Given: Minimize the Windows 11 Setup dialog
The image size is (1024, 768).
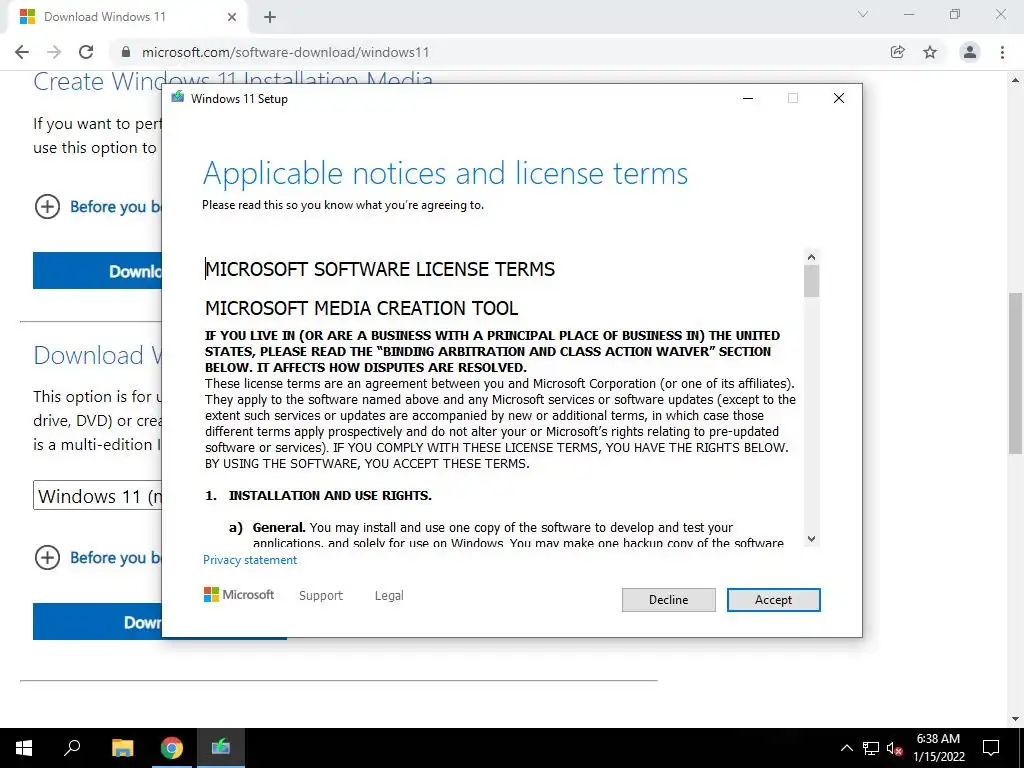Looking at the screenshot, I should pos(748,98).
